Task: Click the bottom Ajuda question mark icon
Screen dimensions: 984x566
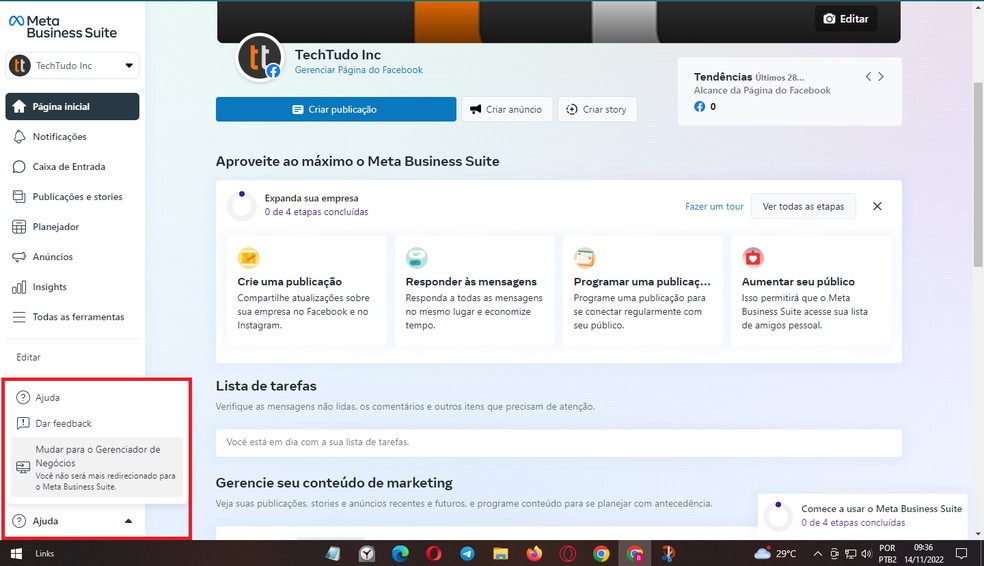Action: point(19,521)
